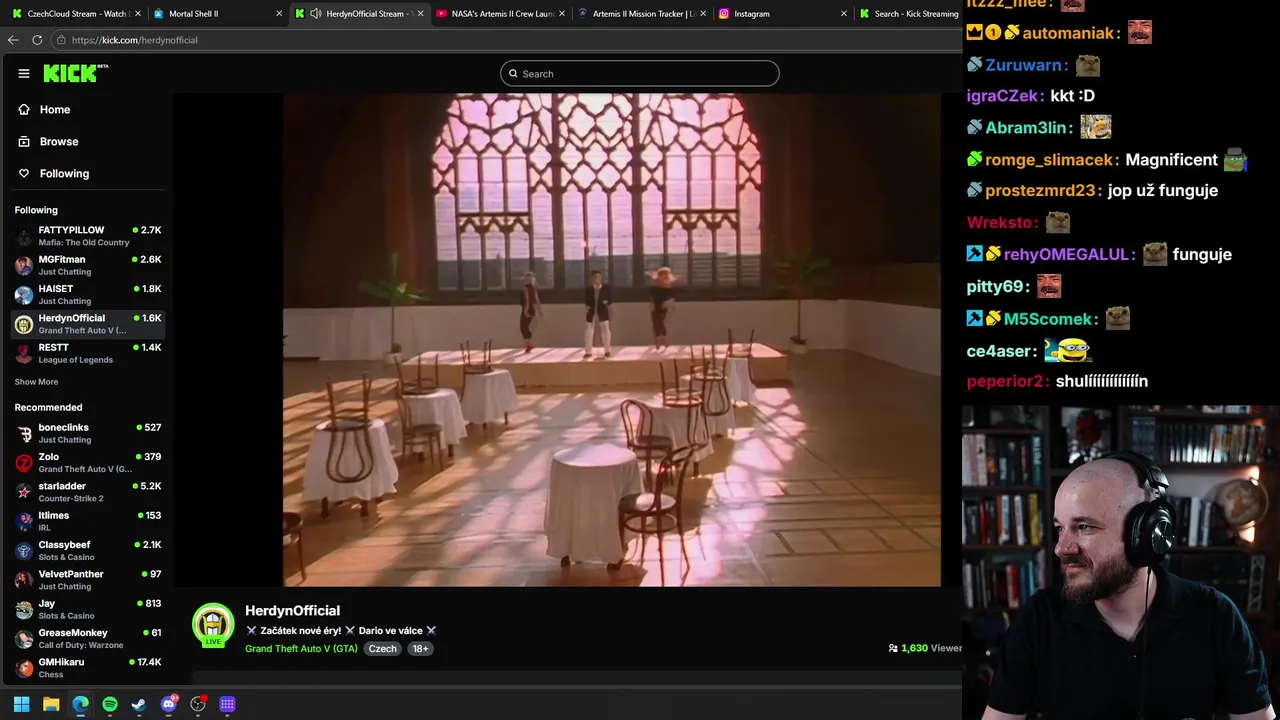Open starladder Counter-Strike 2 channel

pos(88,492)
